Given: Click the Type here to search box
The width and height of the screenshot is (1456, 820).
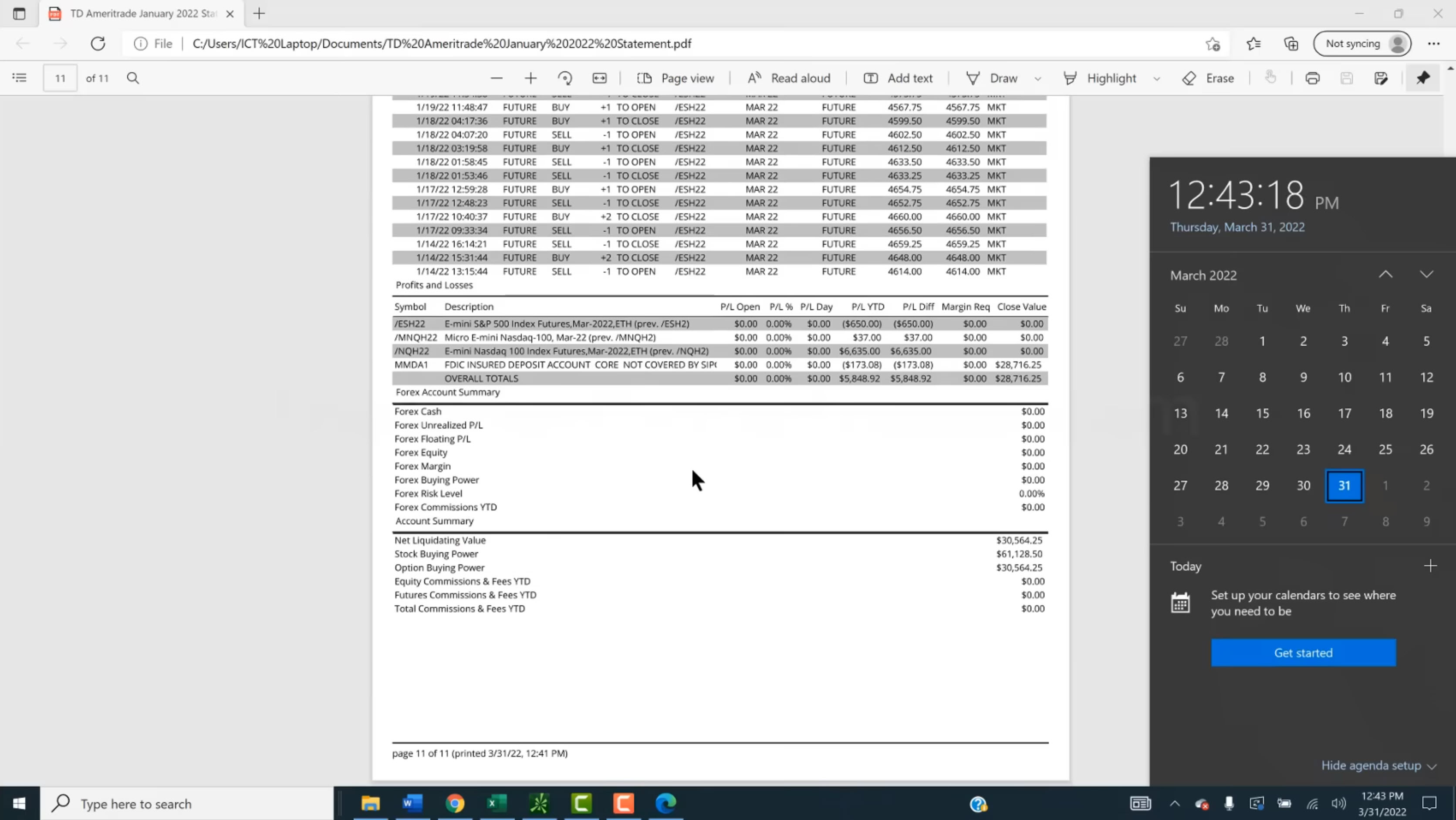Looking at the screenshot, I should pyautogui.click(x=186, y=803).
